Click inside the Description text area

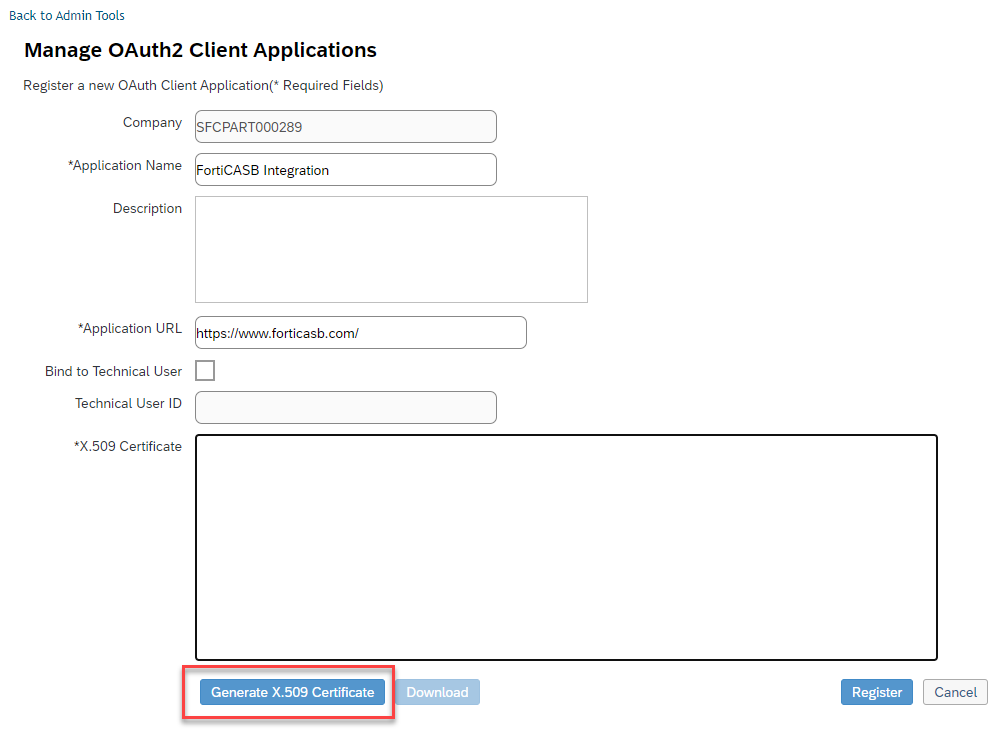[x=391, y=250]
